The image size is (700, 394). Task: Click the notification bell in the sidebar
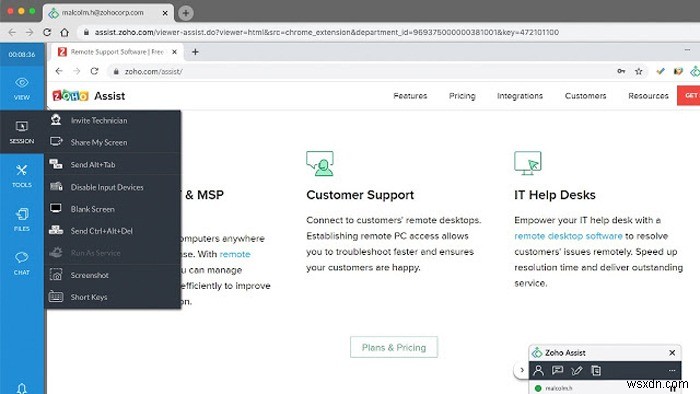coord(21,388)
